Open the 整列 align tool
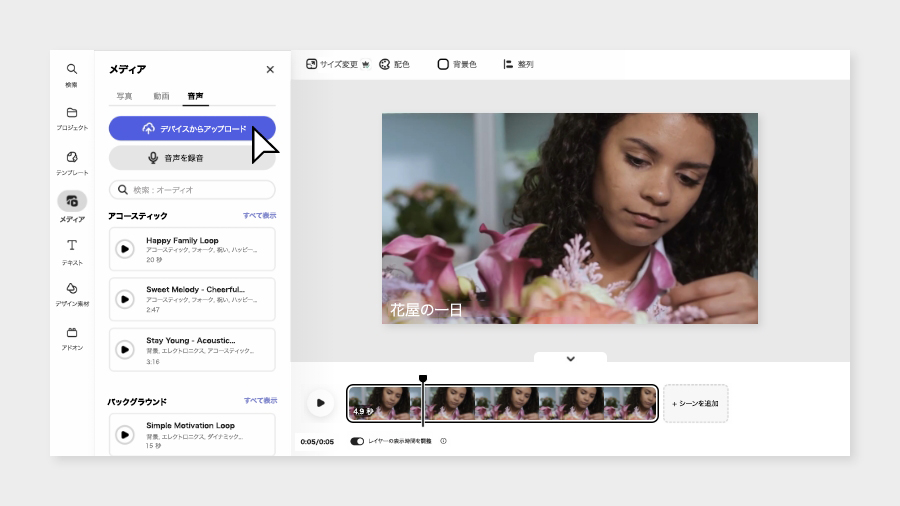Image resolution: width=900 pixels, height=506 pixels. coord(518,64)
